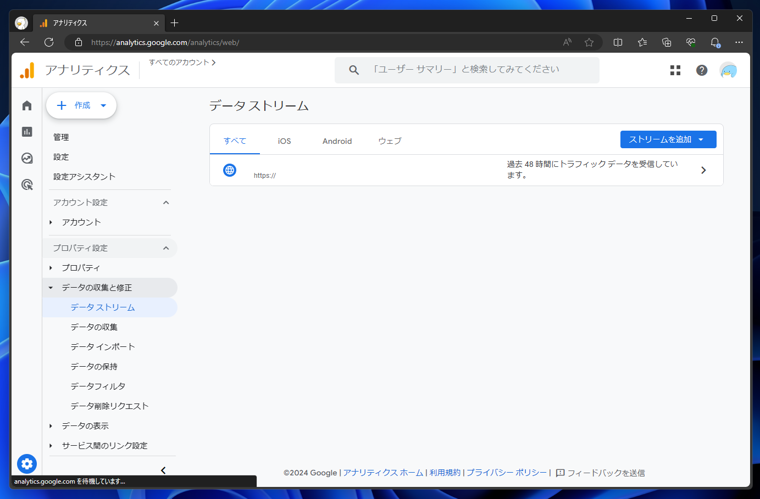Open the account avatar in Analytics header
The height and width of the screenshot is (499, 760).
728,70
